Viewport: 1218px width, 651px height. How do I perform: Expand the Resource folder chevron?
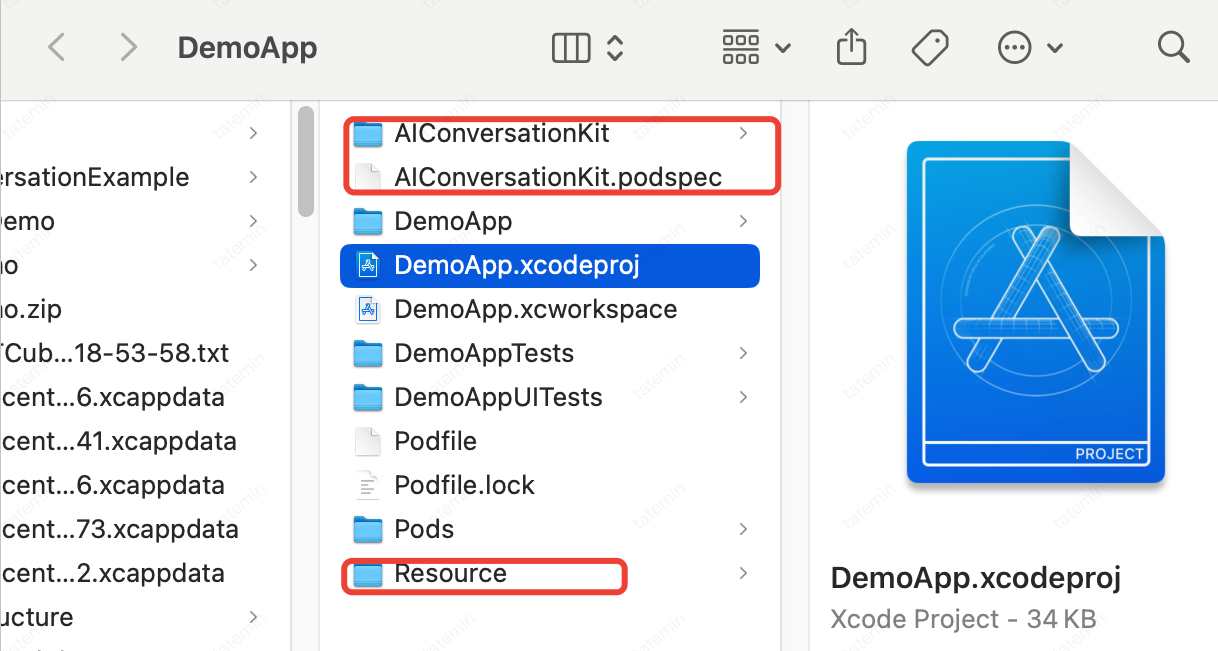pos(743,573)
